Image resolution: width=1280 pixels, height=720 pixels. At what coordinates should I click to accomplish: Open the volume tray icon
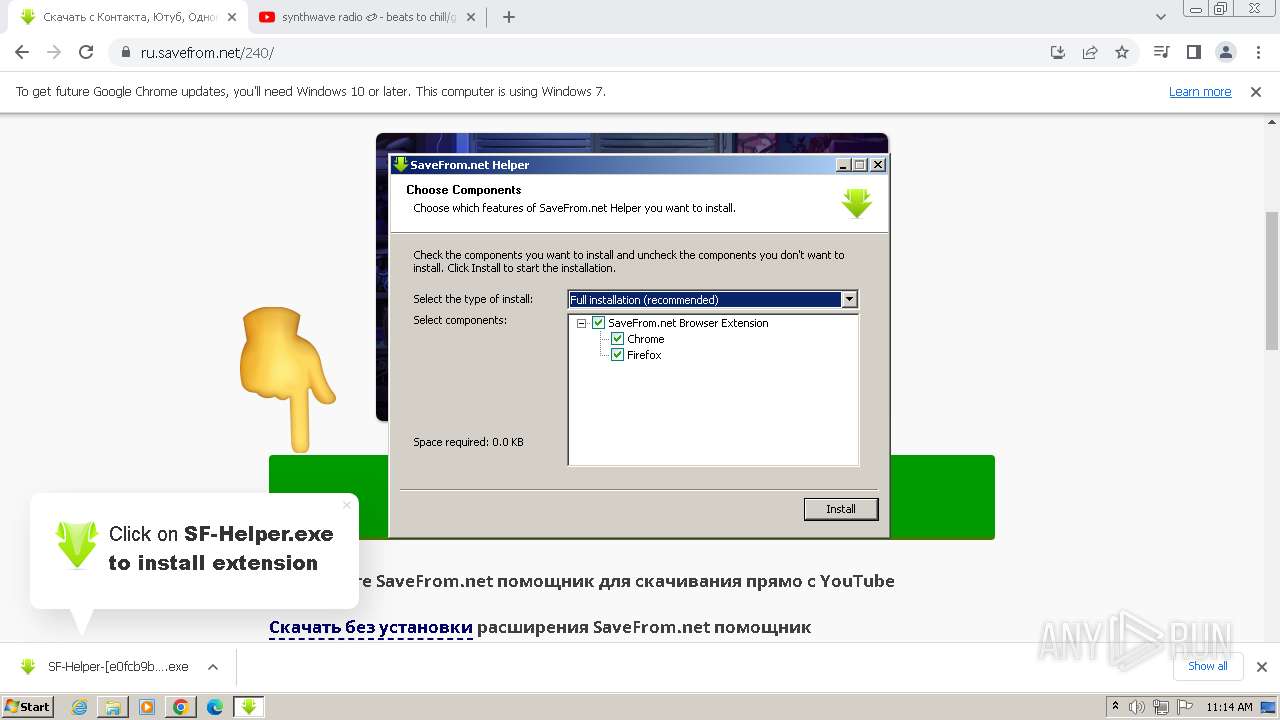tap(1137, 707)
